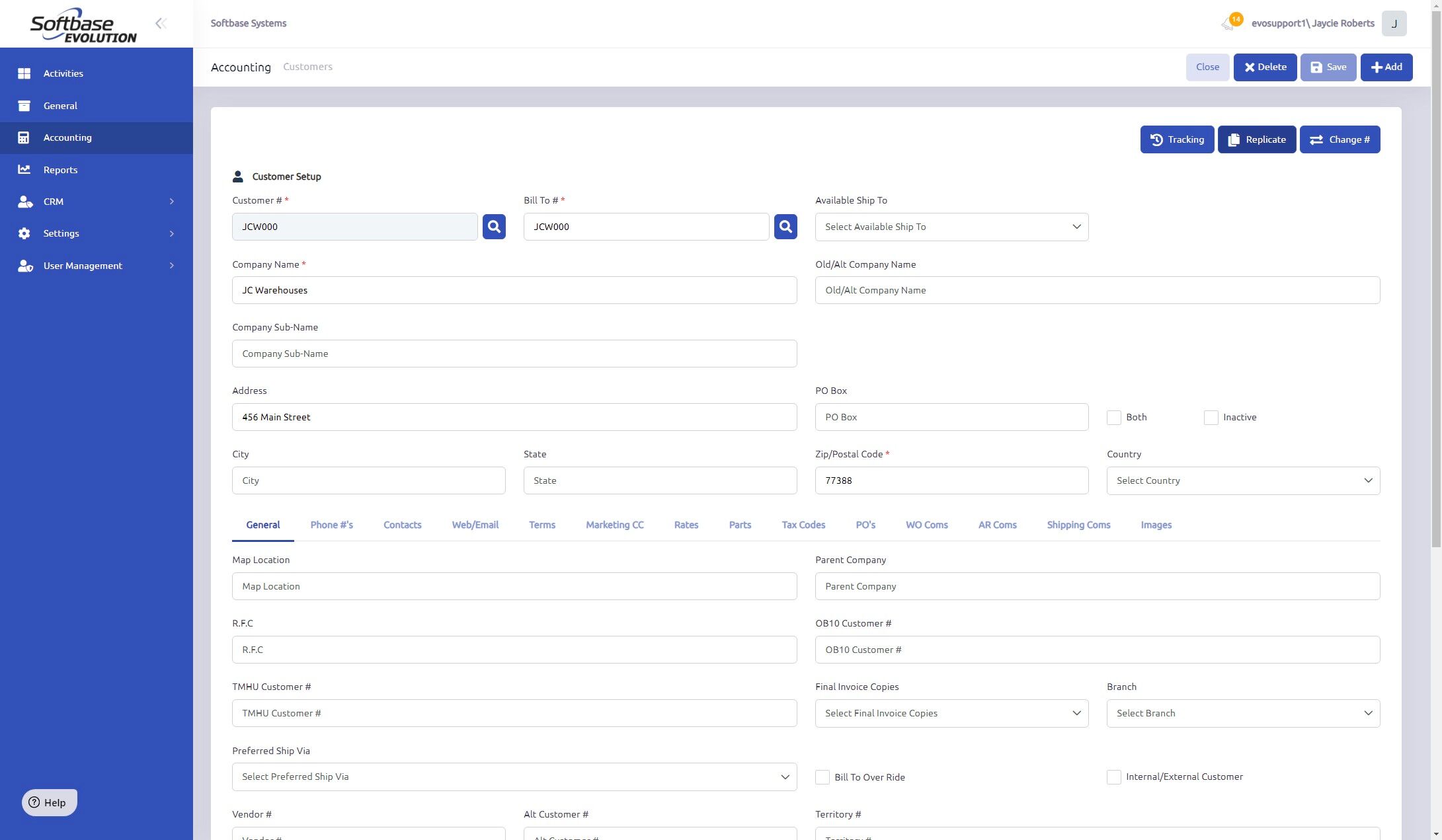The height and width of the screenshot is (840, 1442).
Task: Click the Bill To # search magnifier icon
Action: click(x=785, y=227)
